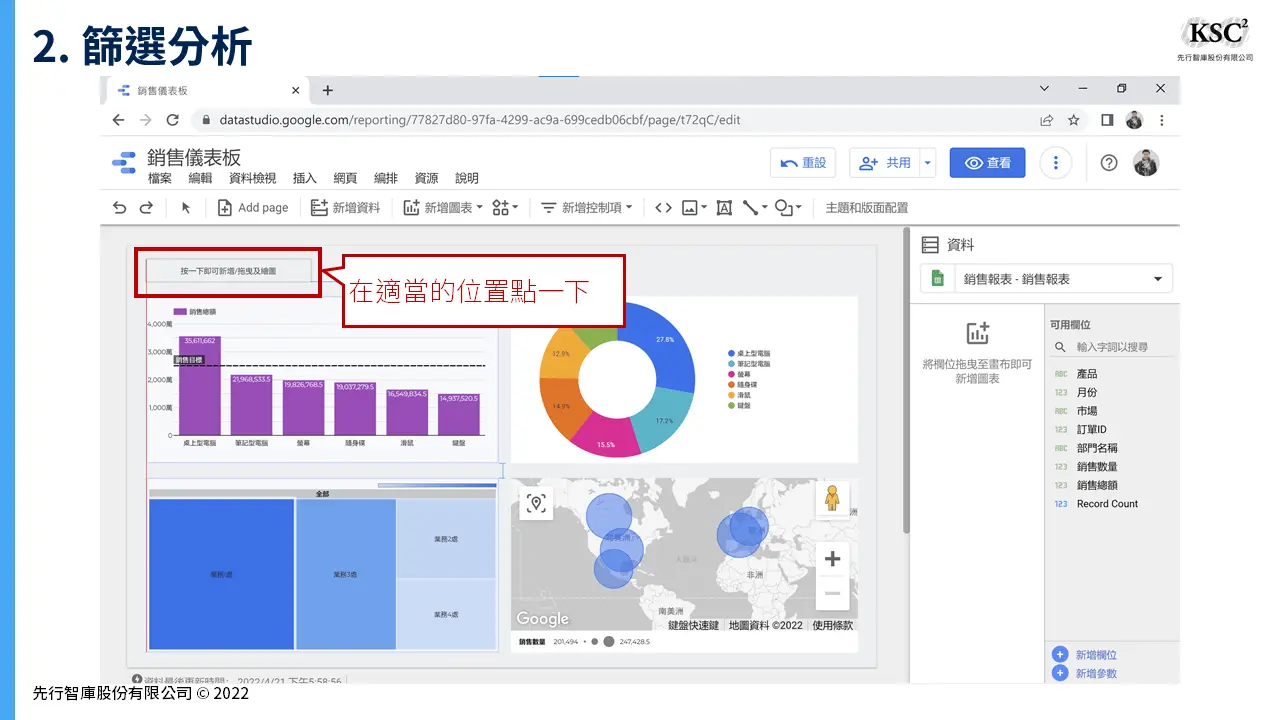1280x720 pixels.
Task: Open the 說明 menu
Action: click(x=467, y=178)
